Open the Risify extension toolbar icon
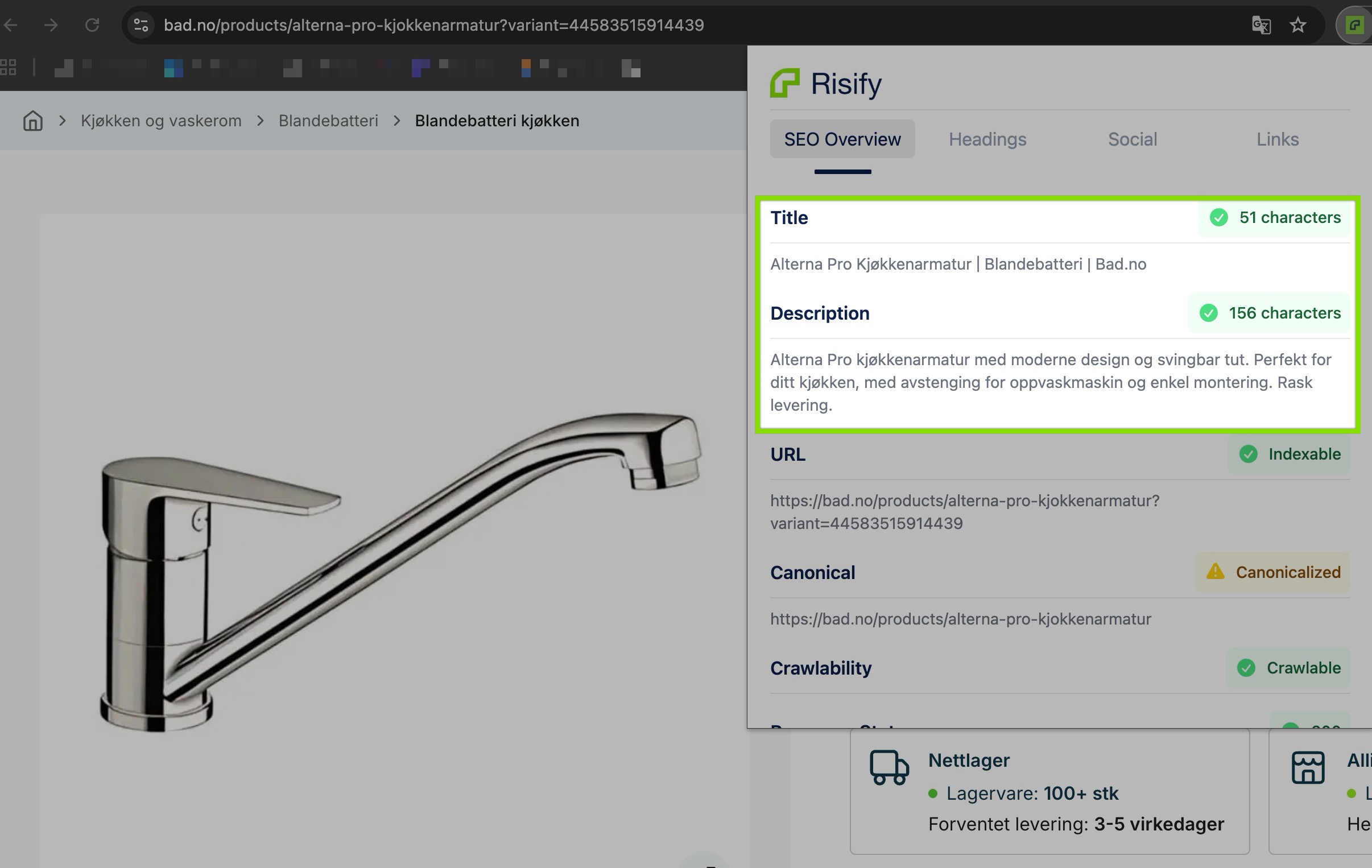The image size is (1372, 868). pos(1354,25)
